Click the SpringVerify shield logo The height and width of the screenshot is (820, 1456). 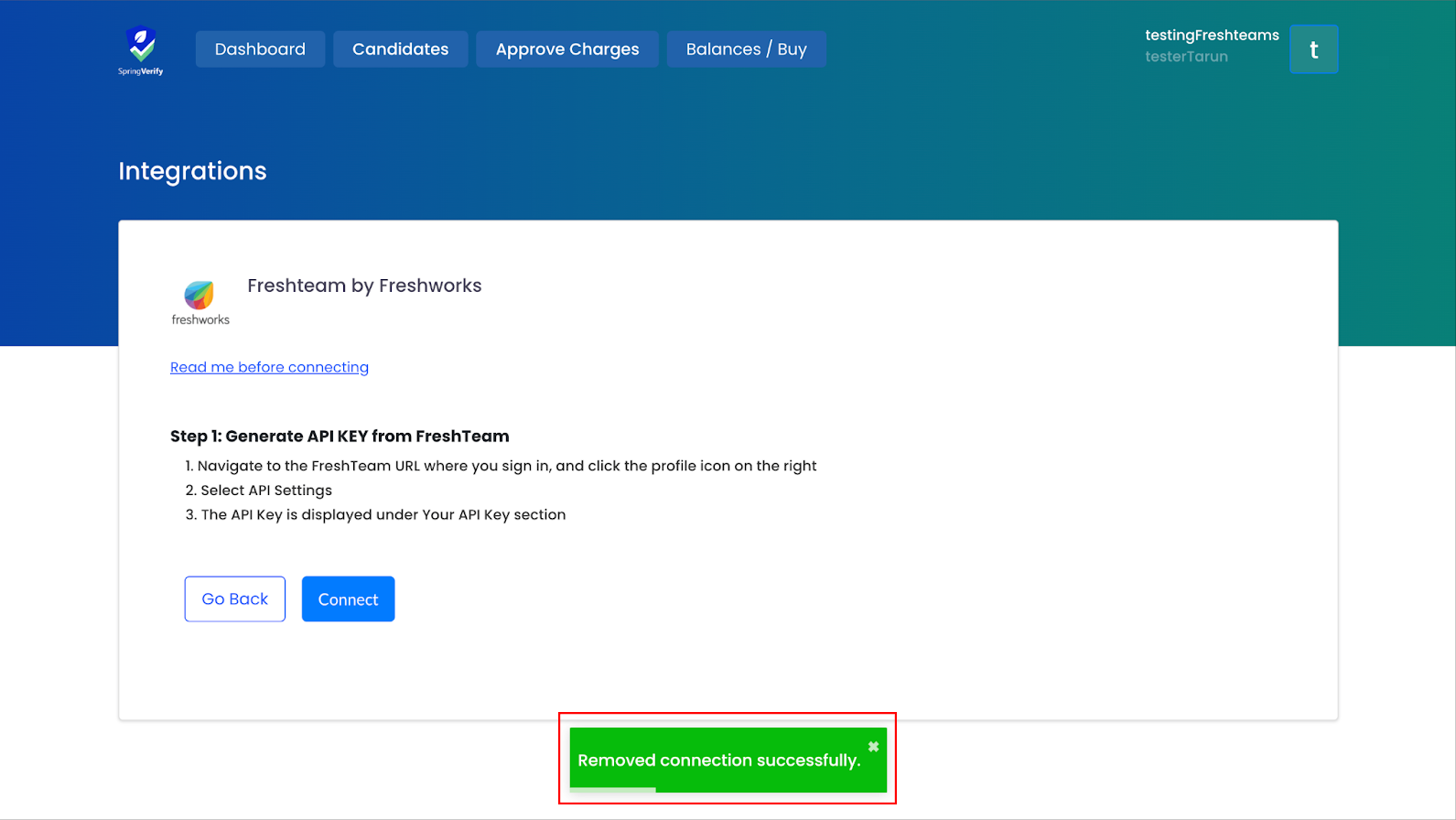[141, 50]
